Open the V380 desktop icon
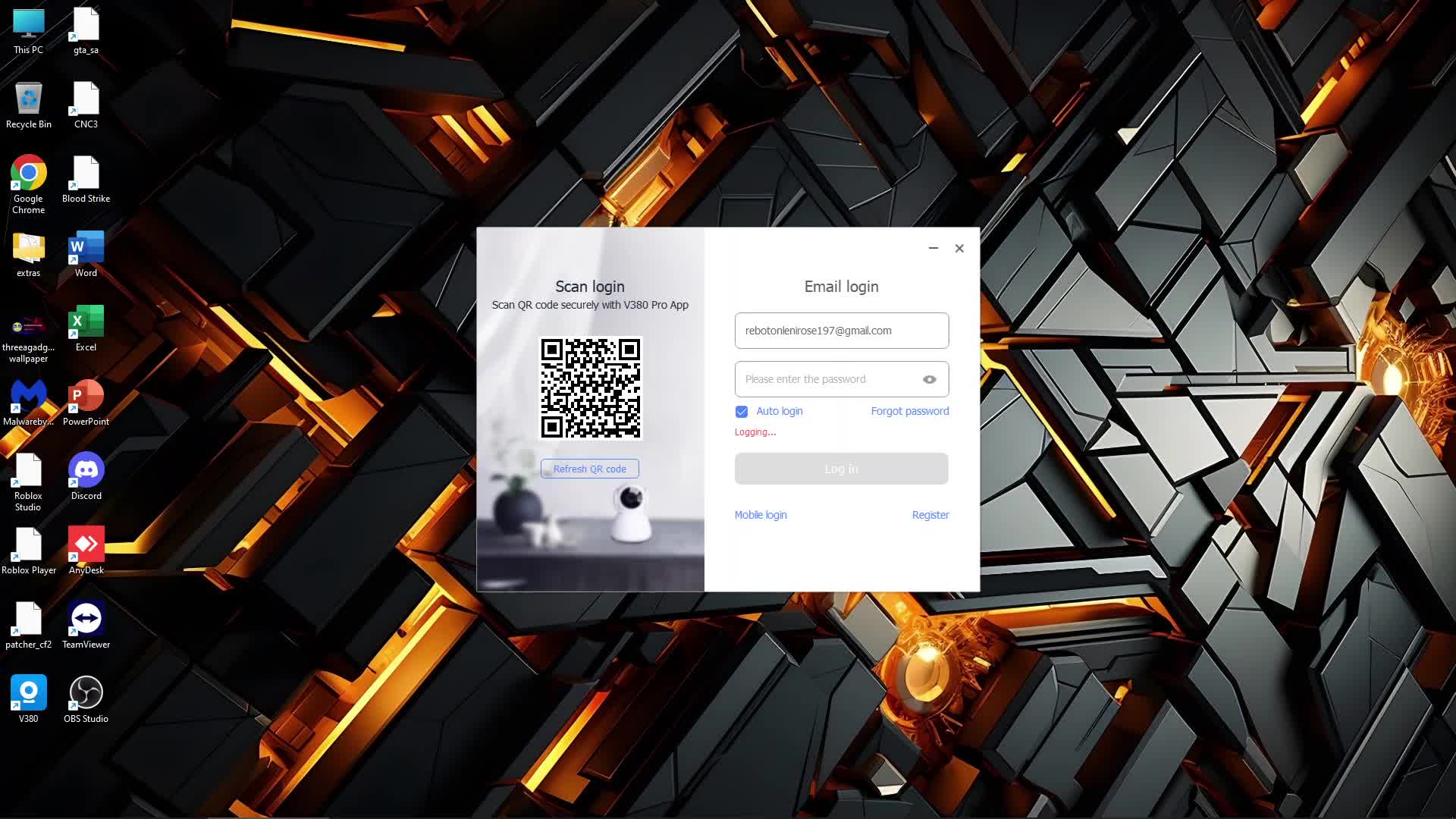The height and width of the screenshot is (819, 1456). 28,693
